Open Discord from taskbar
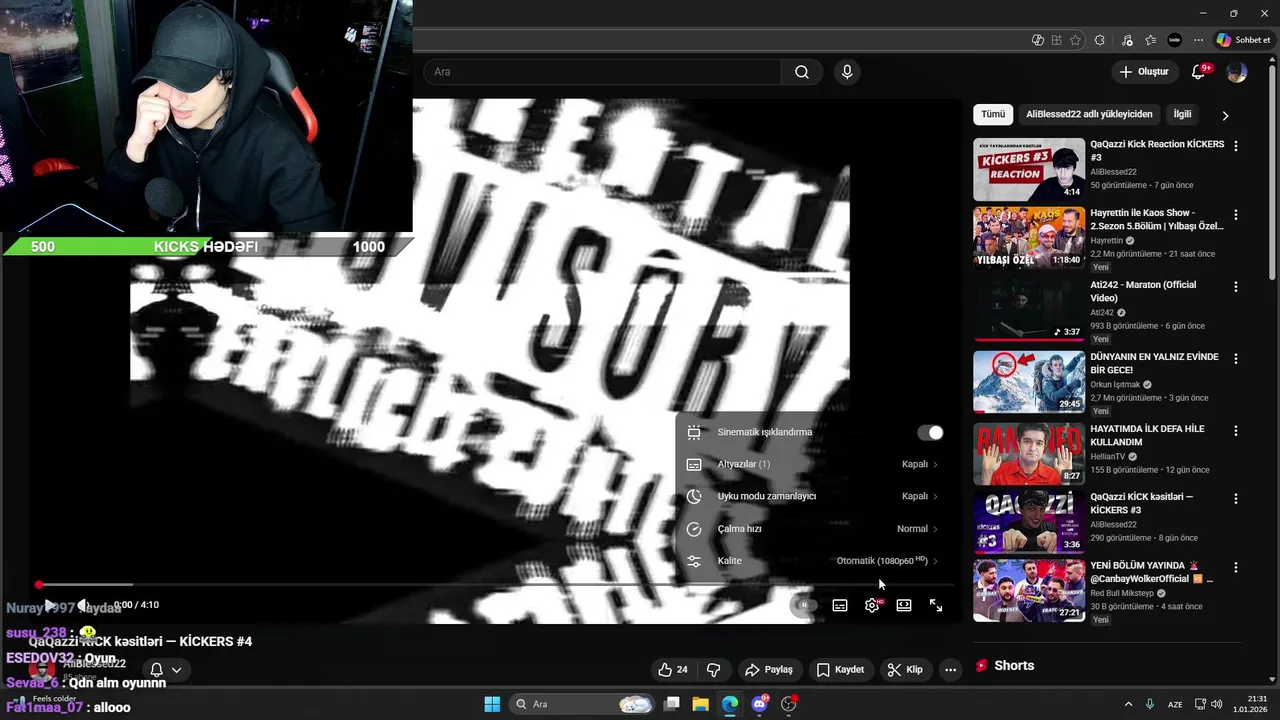Image resolution: width=1280 pixels, height=720 pixels. (759, 704)
